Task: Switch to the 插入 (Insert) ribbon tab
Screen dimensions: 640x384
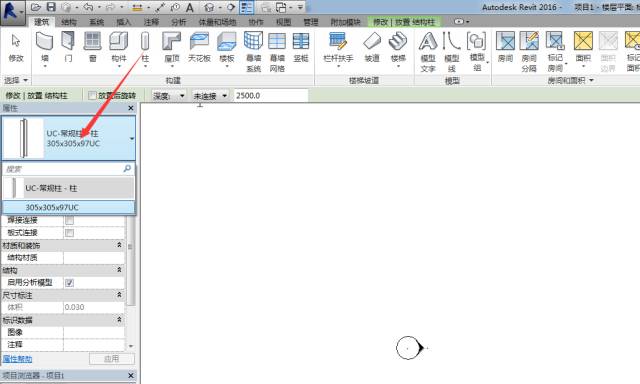Action: pyautogui.click(x=124, y=22)
